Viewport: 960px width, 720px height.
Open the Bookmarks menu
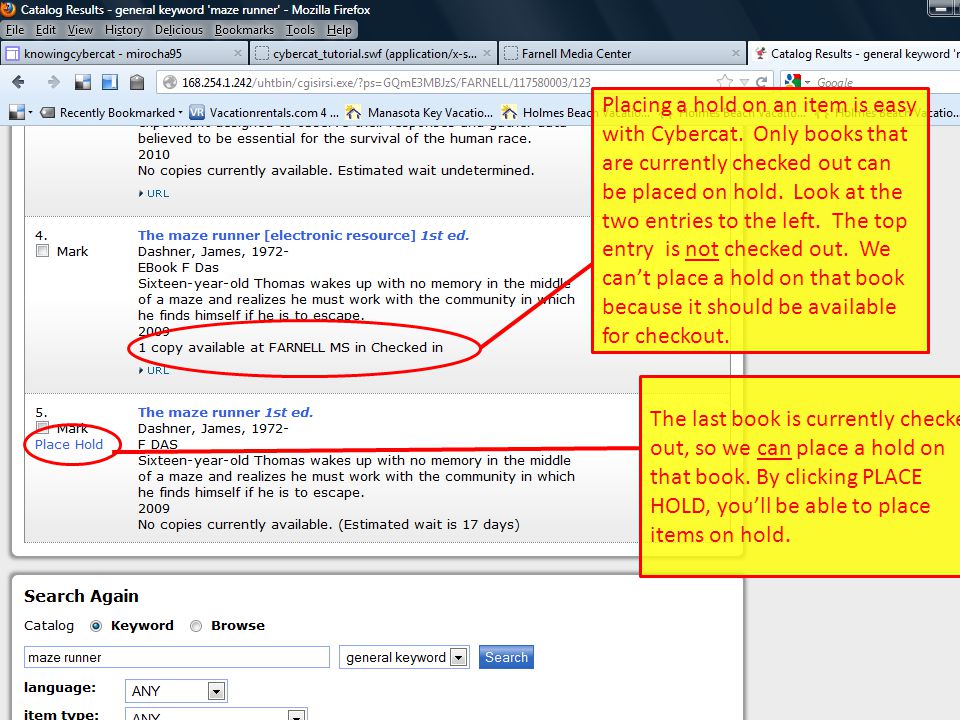(244, 29)
